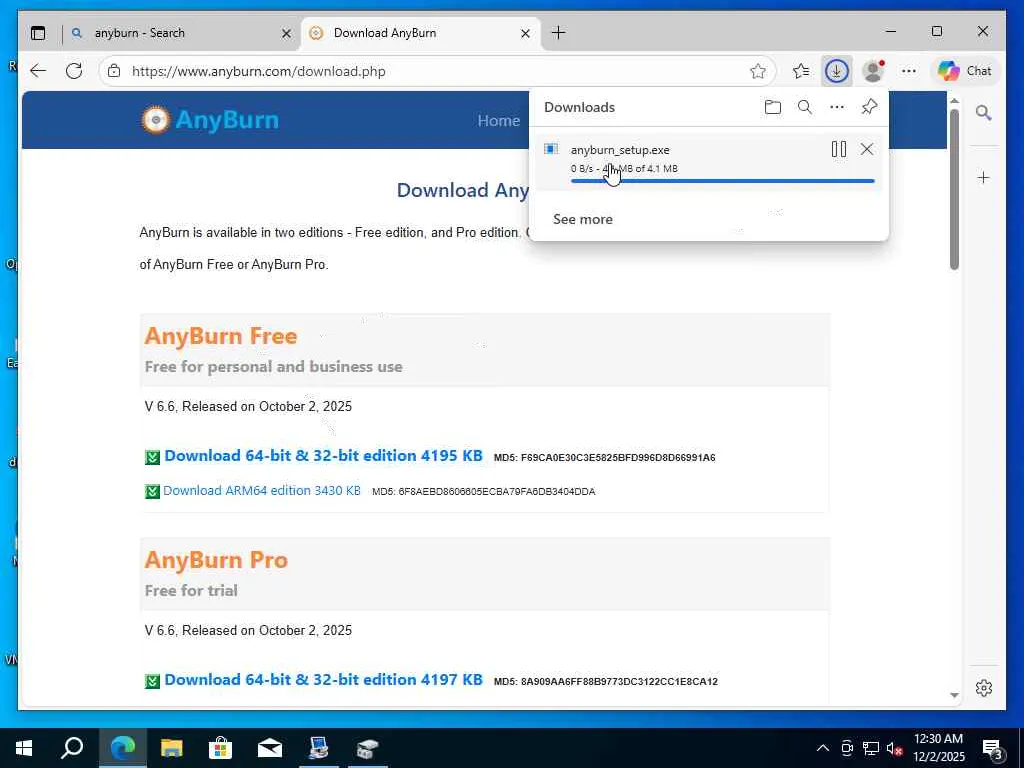Viewport: 1024px width, 768px height.
Task: Search downloads with magnifier icon
Action: pos(805,107)
